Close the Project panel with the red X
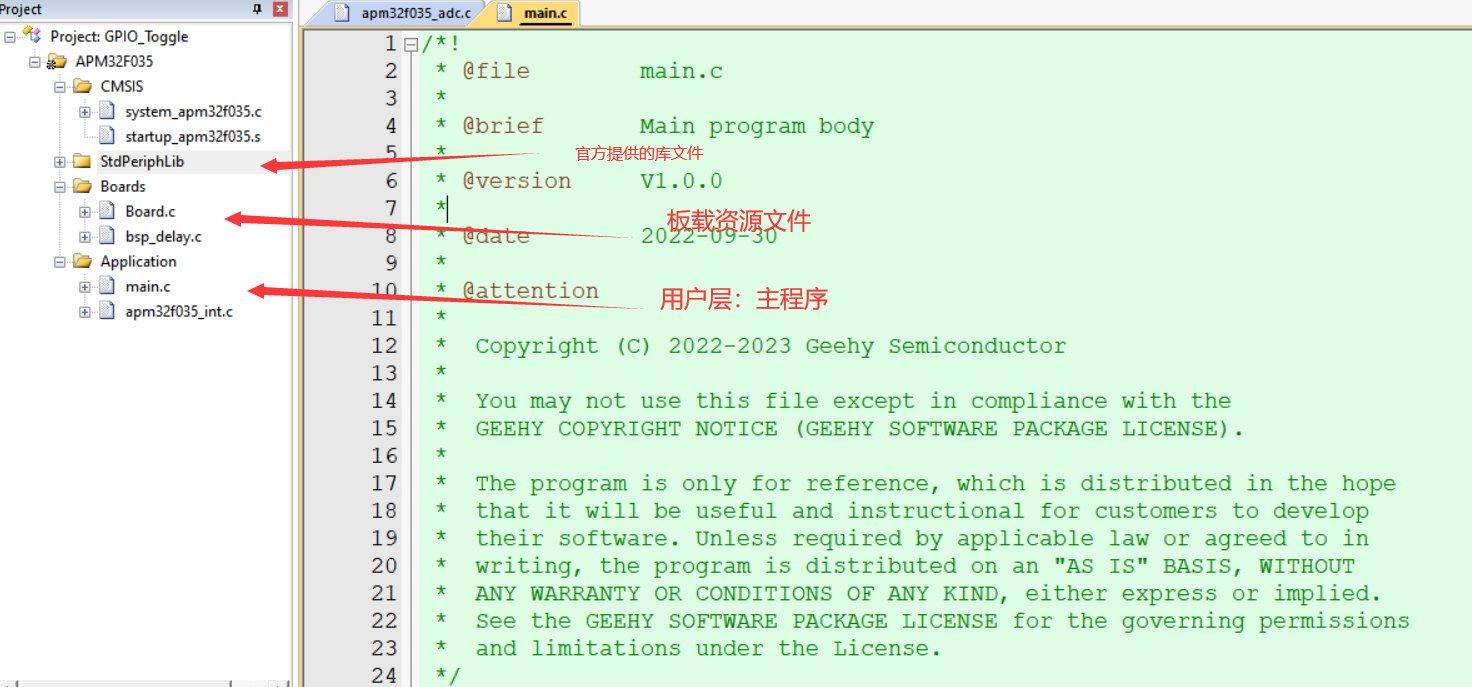The image size is (1472, 687). (280, 9)
